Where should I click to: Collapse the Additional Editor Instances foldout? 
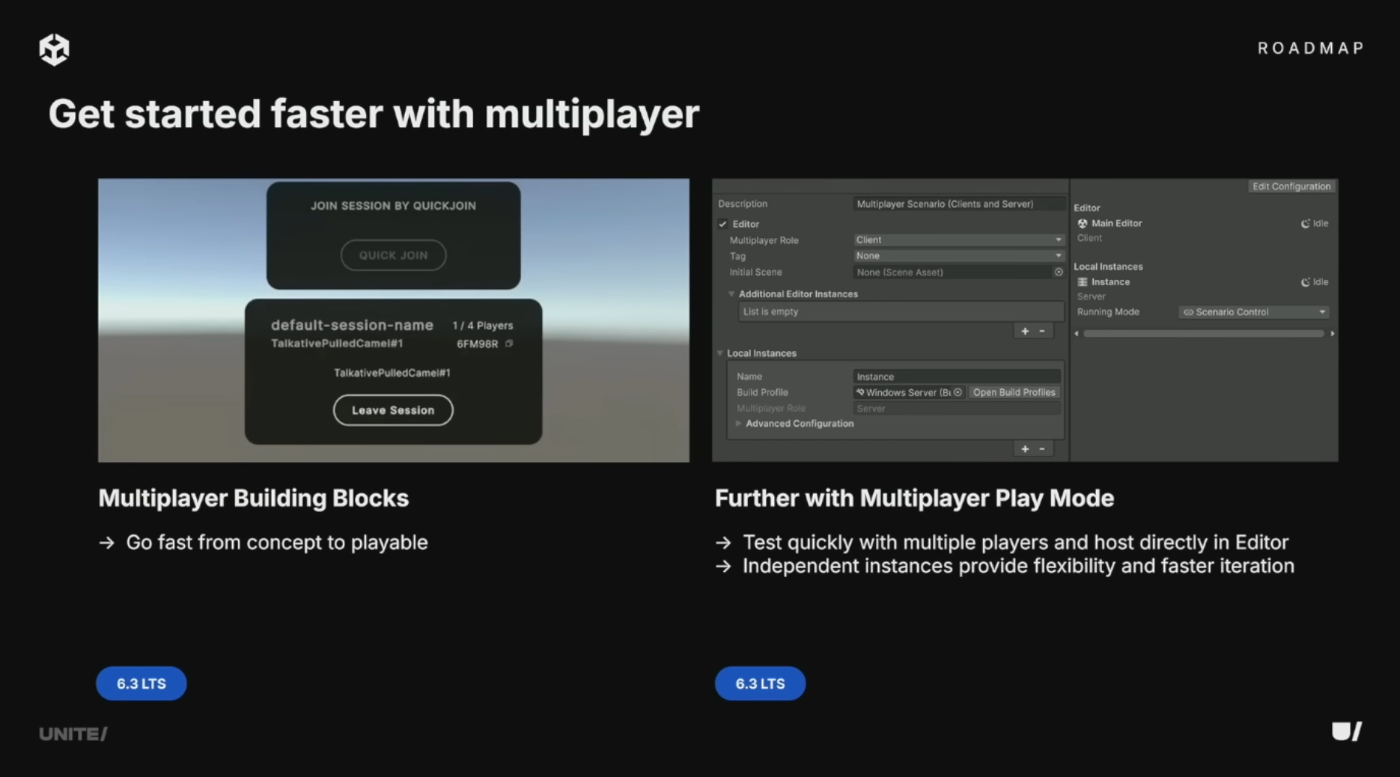coord(731,294)
